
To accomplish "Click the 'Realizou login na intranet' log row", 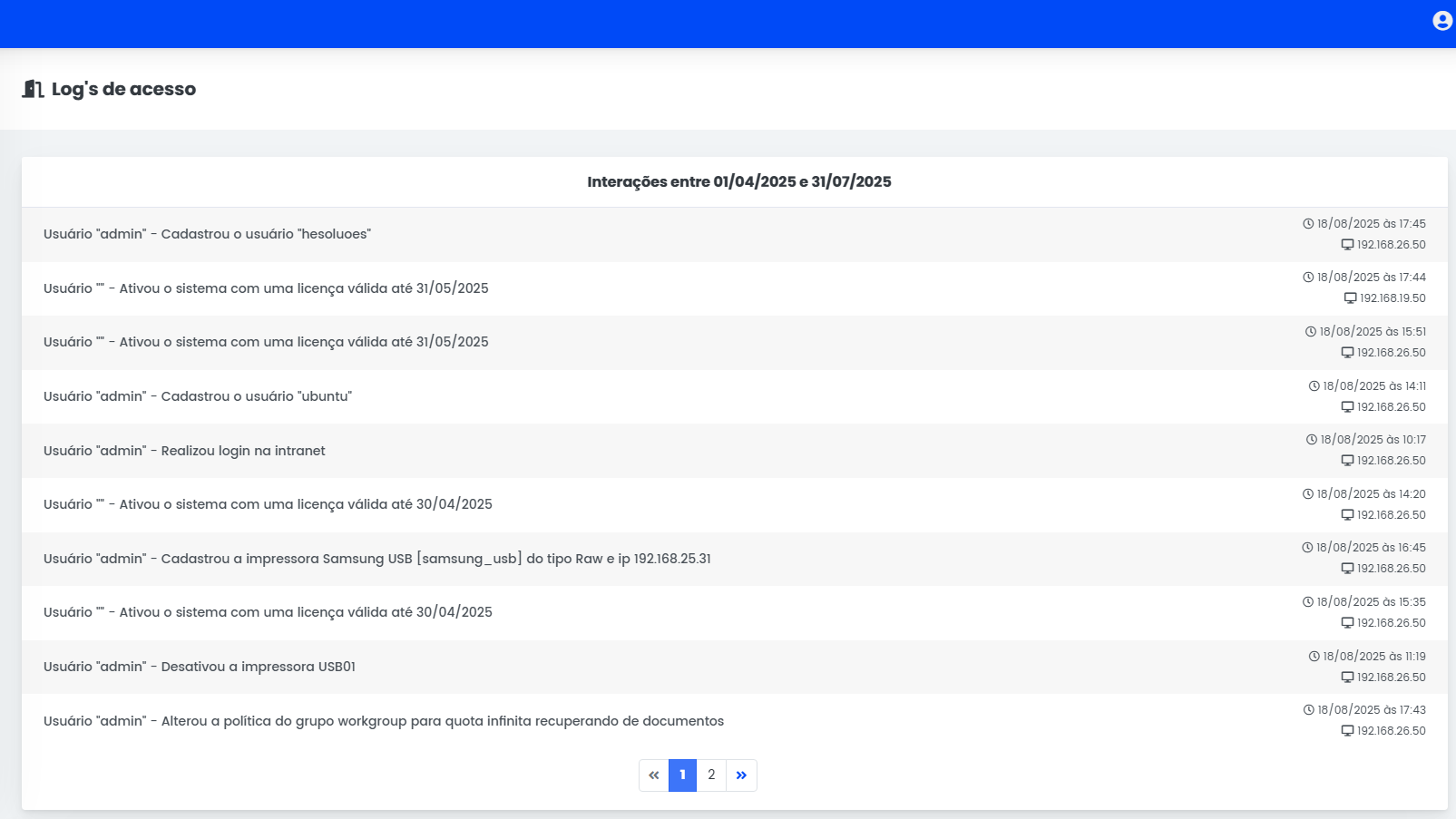I will [184, 451].
